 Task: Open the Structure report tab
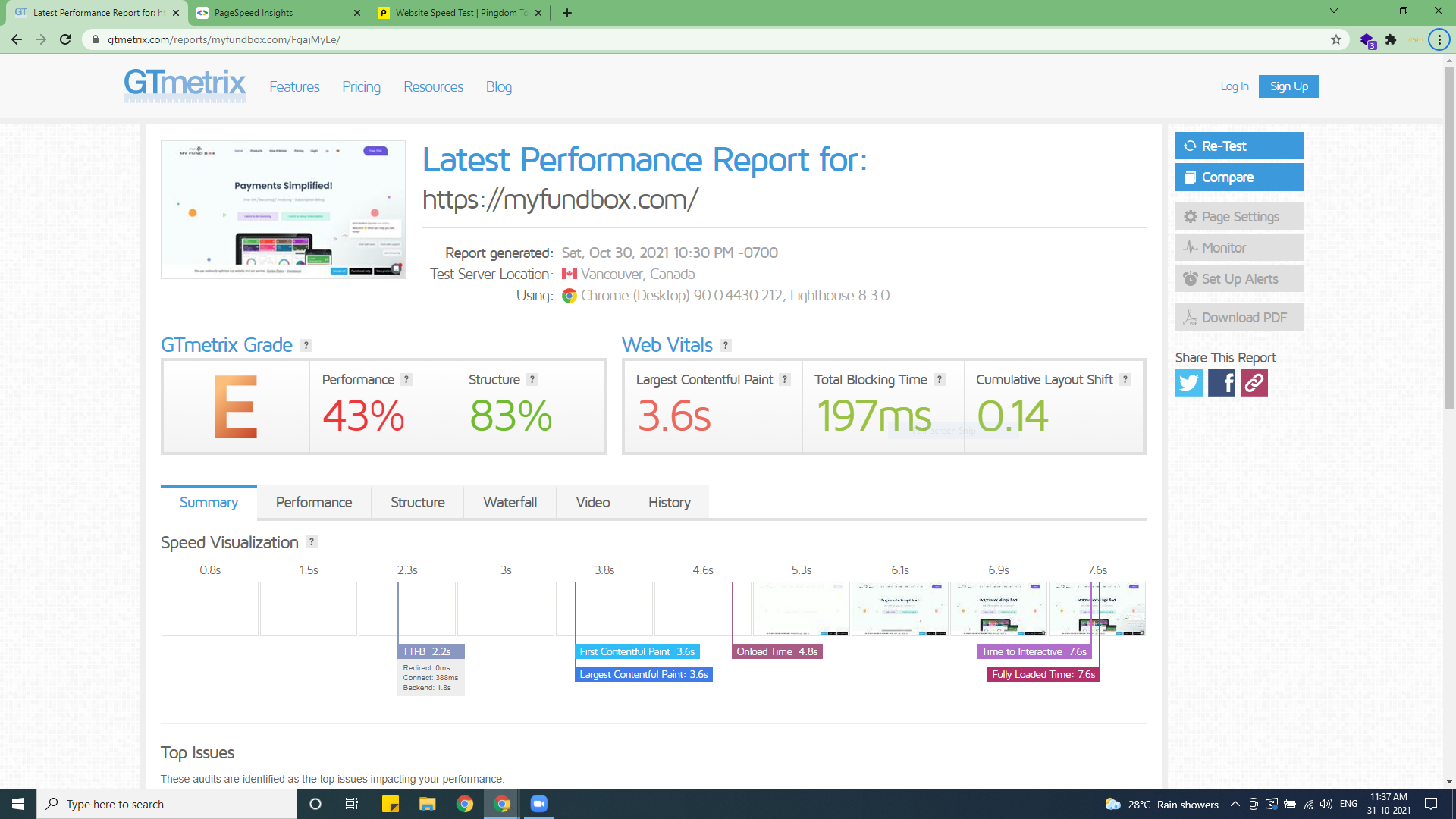tap(418, 503)
